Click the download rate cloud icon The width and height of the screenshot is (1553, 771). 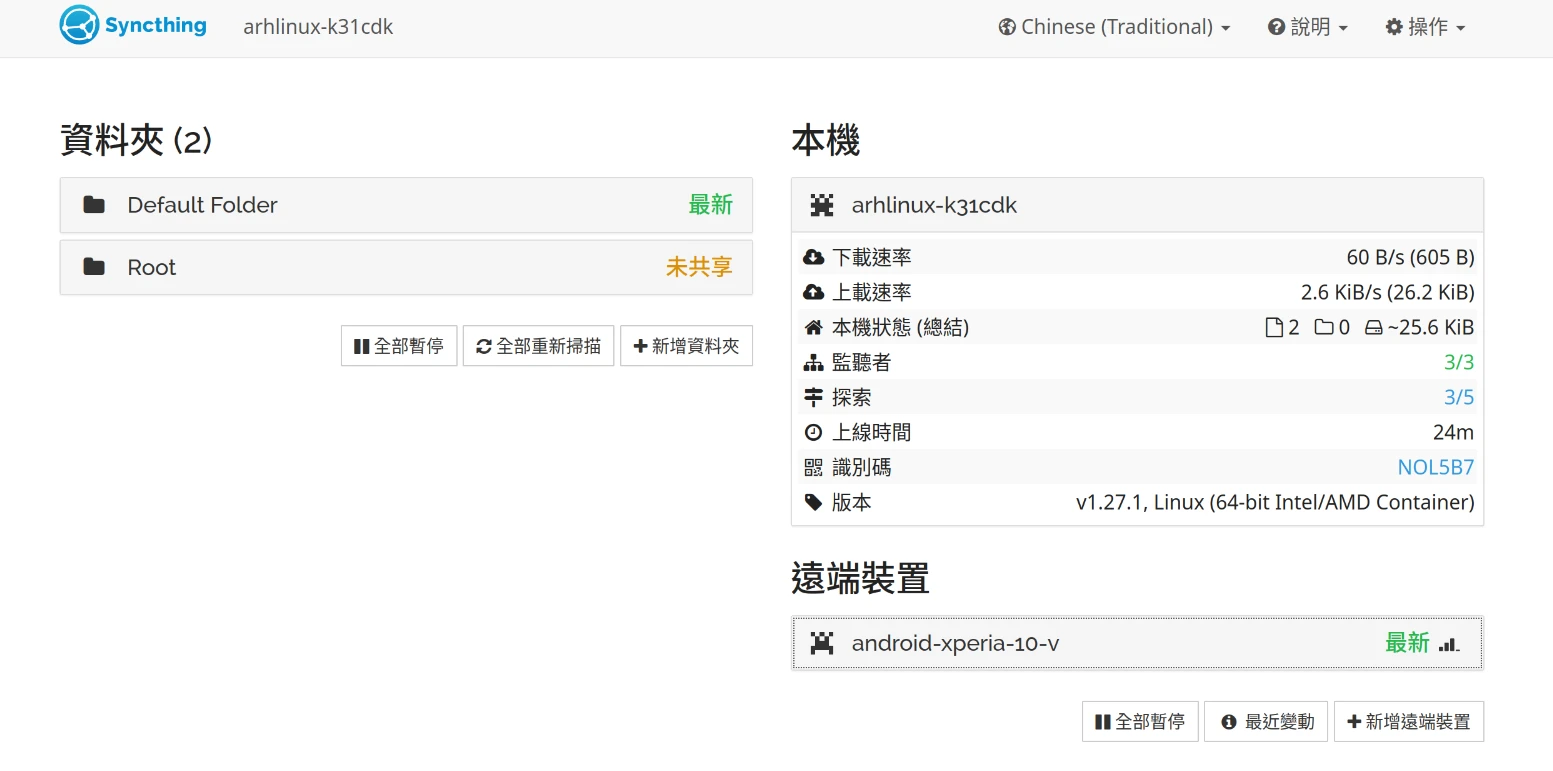pos(813,258)
